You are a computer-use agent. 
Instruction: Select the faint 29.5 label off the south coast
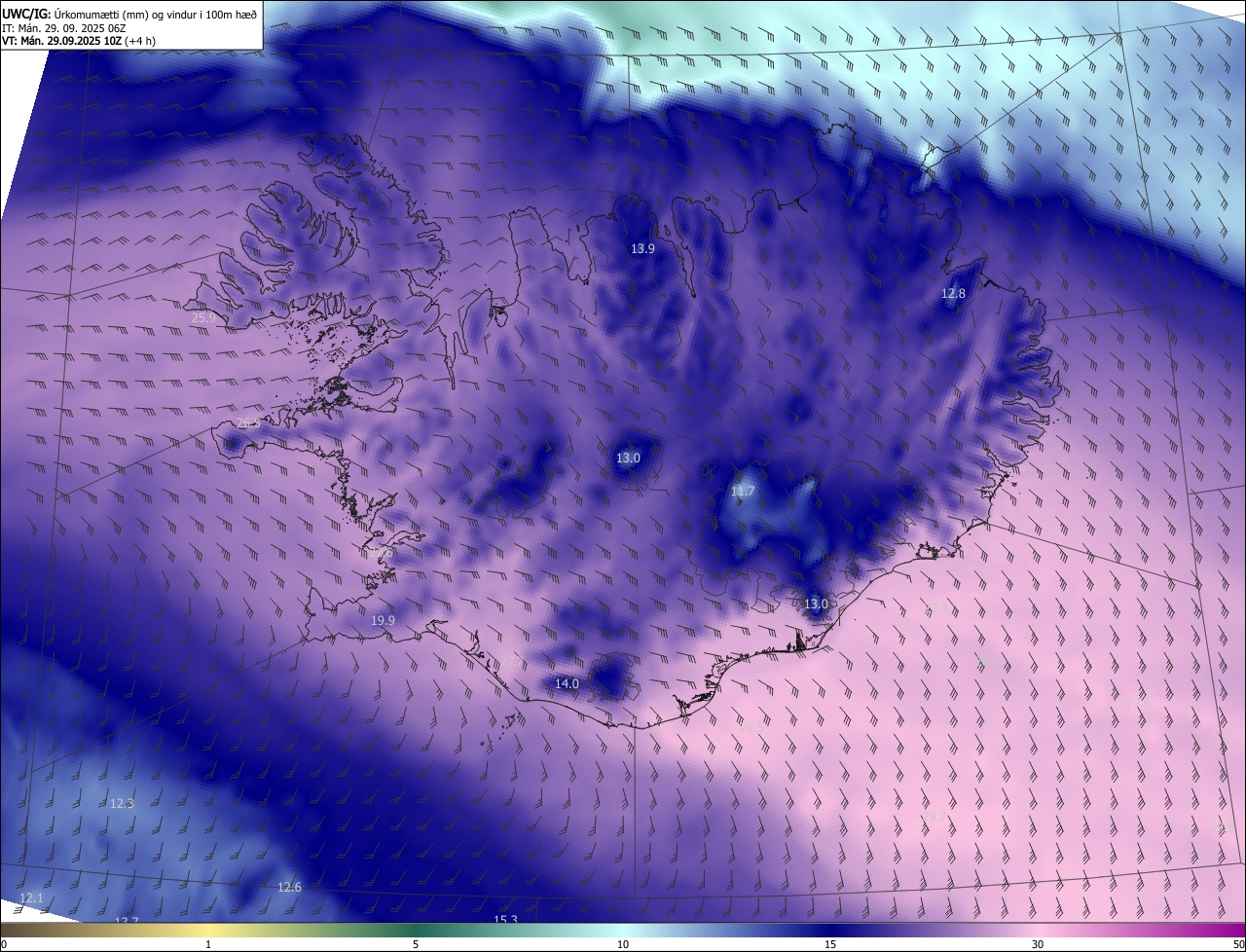751,727
